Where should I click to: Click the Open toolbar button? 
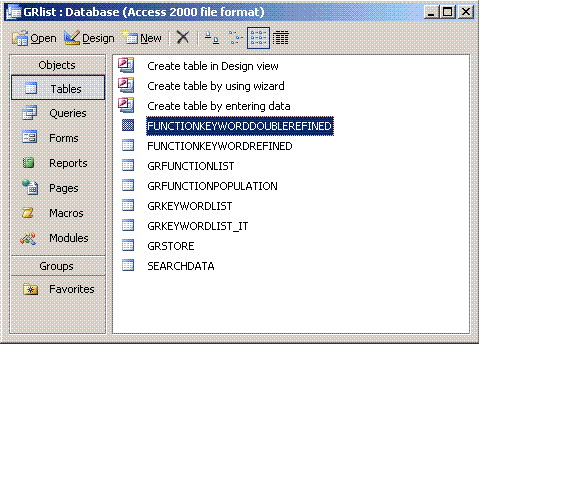(34, 38)
